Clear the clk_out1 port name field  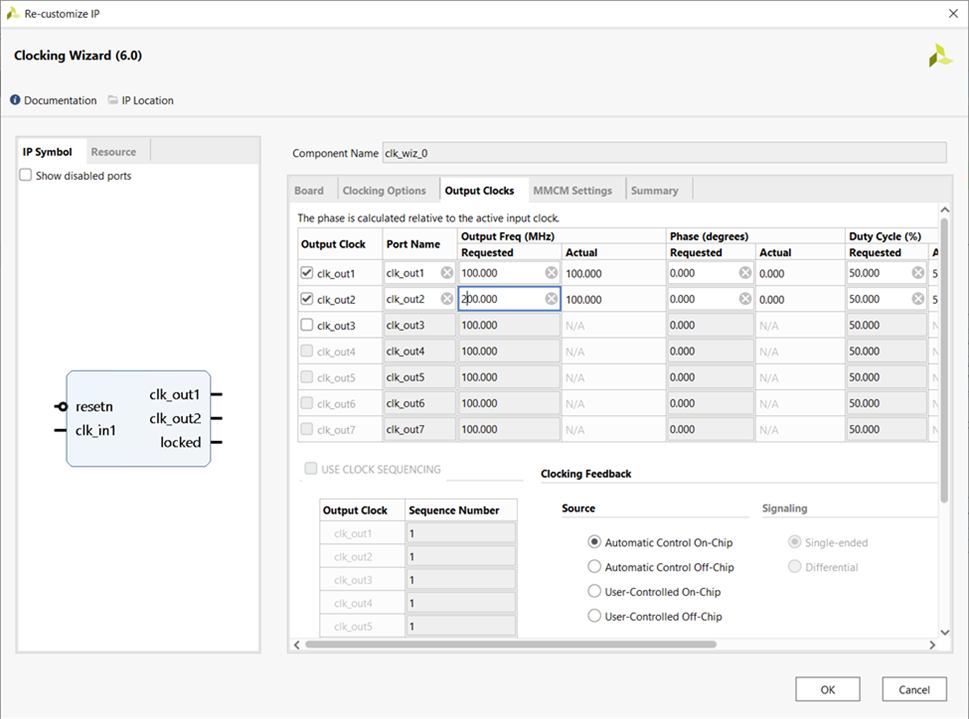click(447, 273)
